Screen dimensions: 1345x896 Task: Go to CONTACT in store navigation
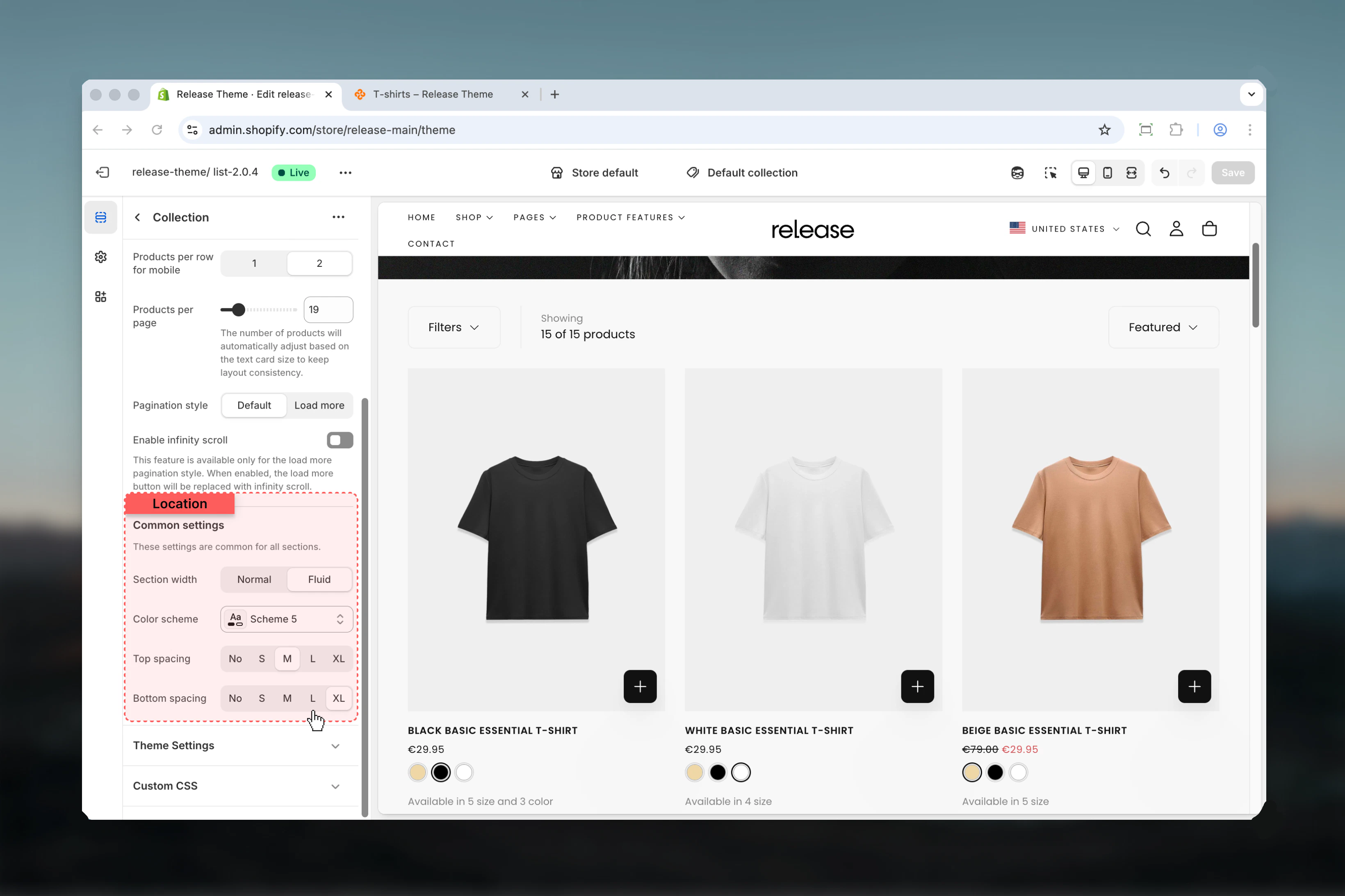click(x=431, y=244)
